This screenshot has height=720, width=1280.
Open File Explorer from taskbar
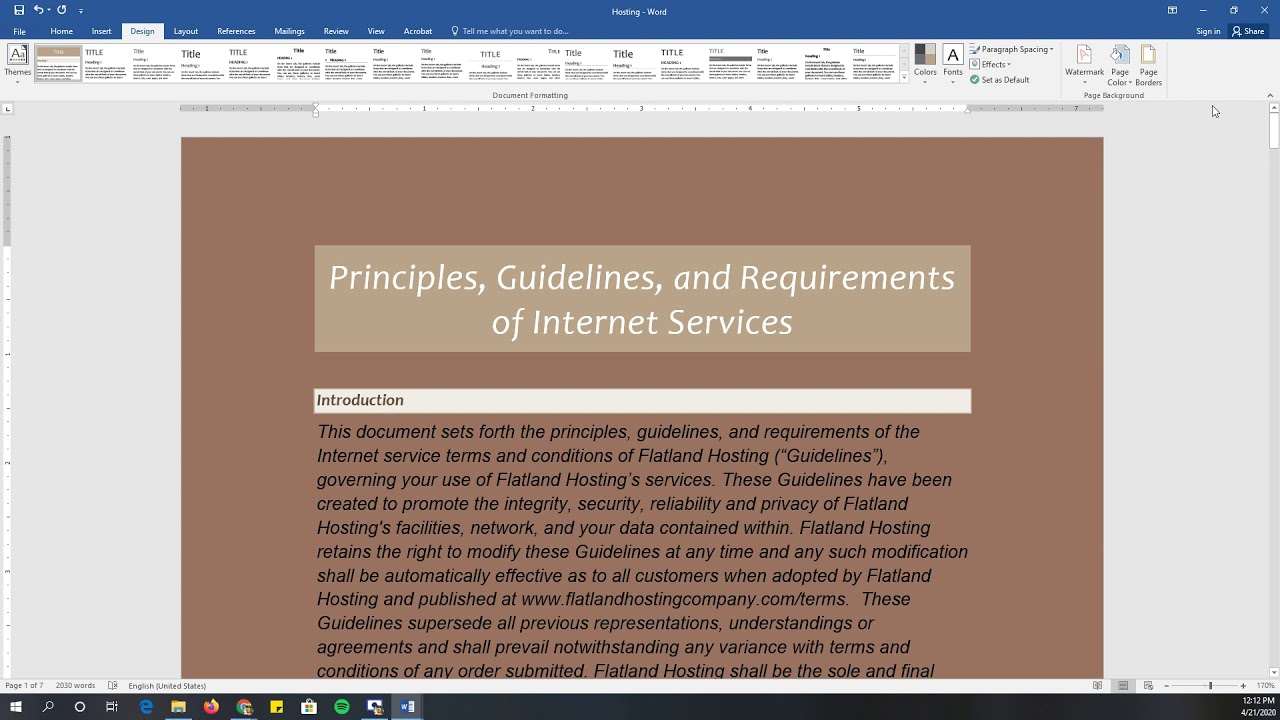(x=178, y=707)
